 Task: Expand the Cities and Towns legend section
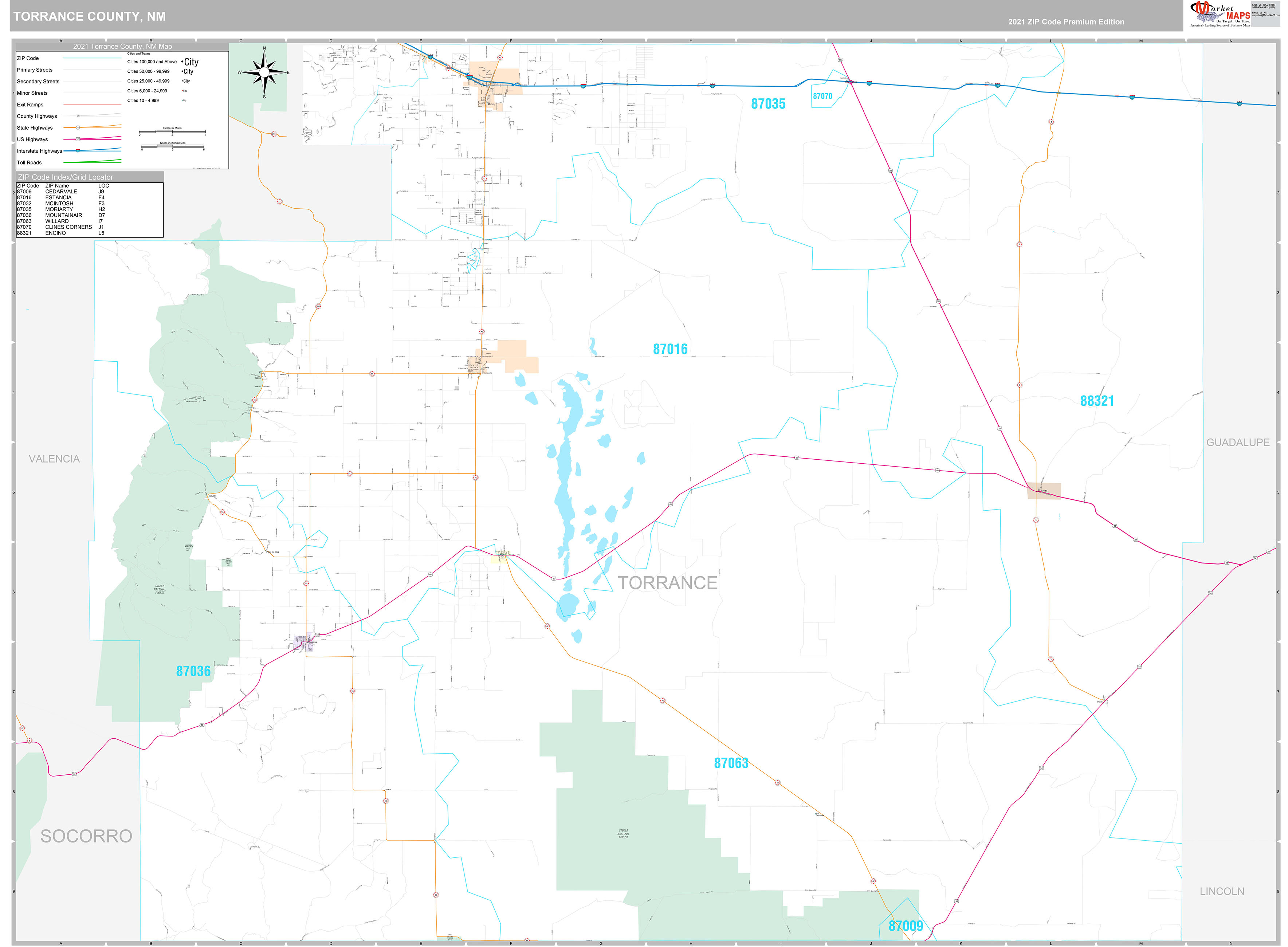click(139, 54)
